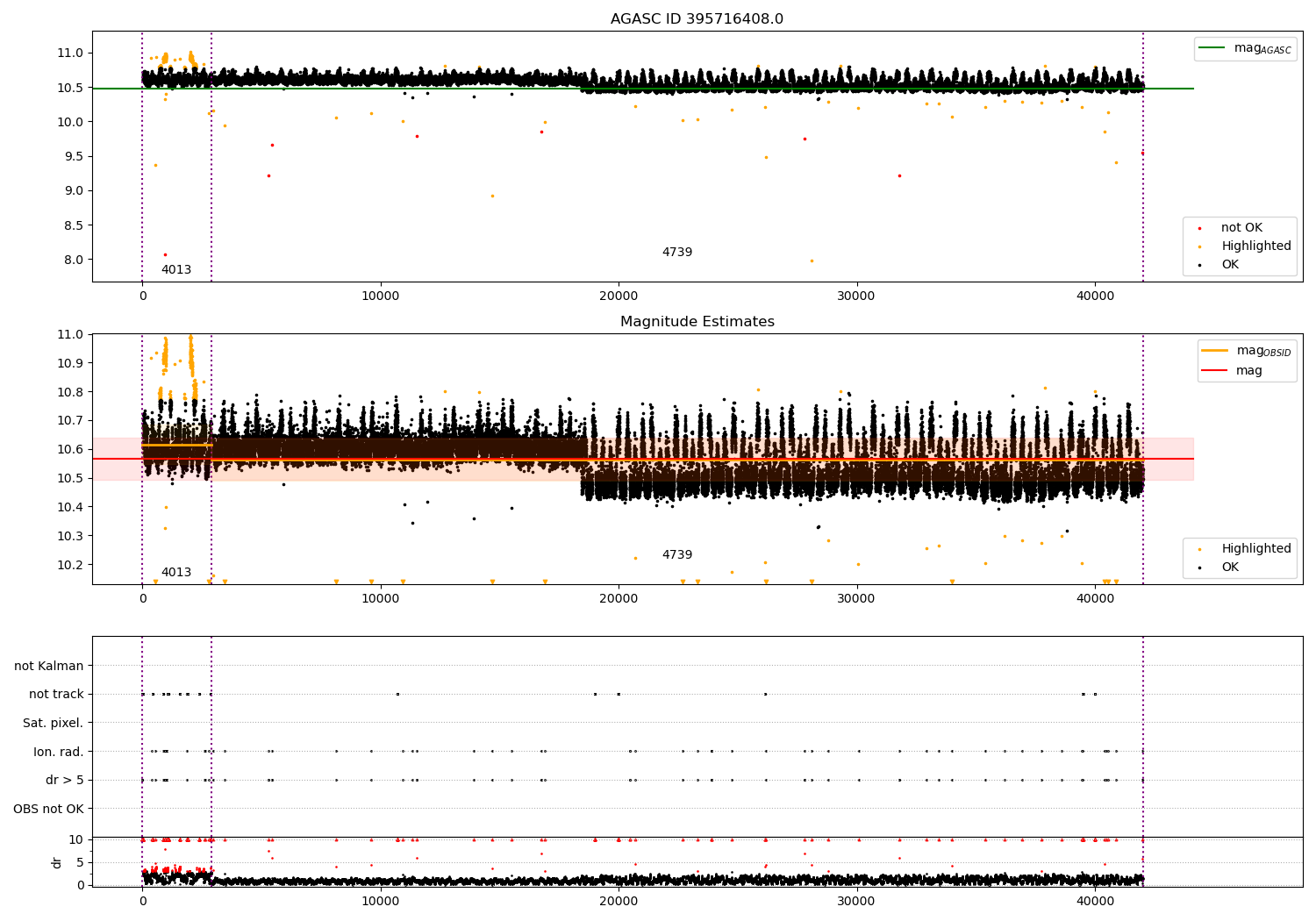Image resolution: width=1316 pixels, height=921 pixels.
Task: Select 'Highlighted' legend entry in middle plot
Action: [1246, 549]
